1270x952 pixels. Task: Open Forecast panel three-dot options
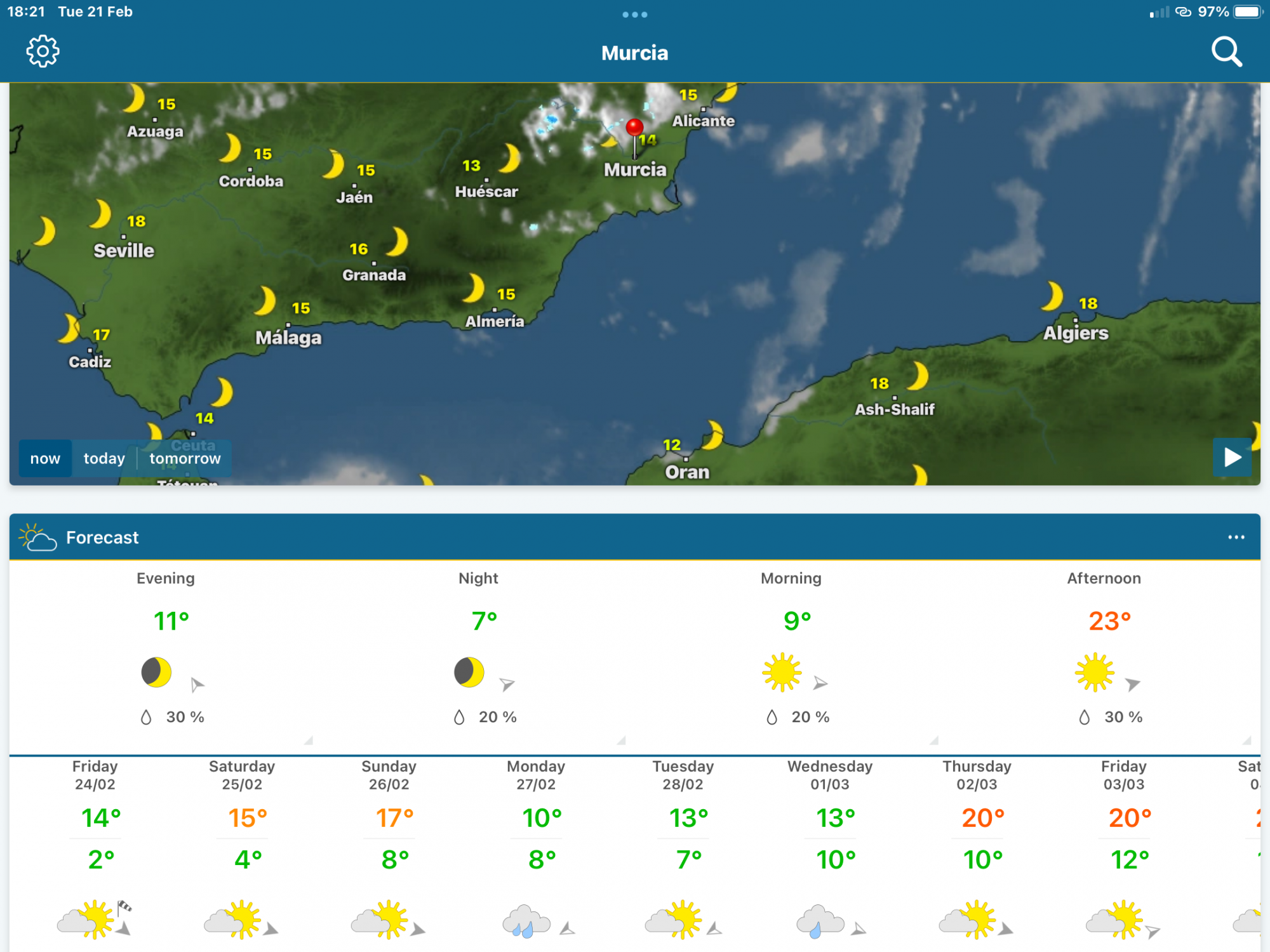(x=1236, y=537)
